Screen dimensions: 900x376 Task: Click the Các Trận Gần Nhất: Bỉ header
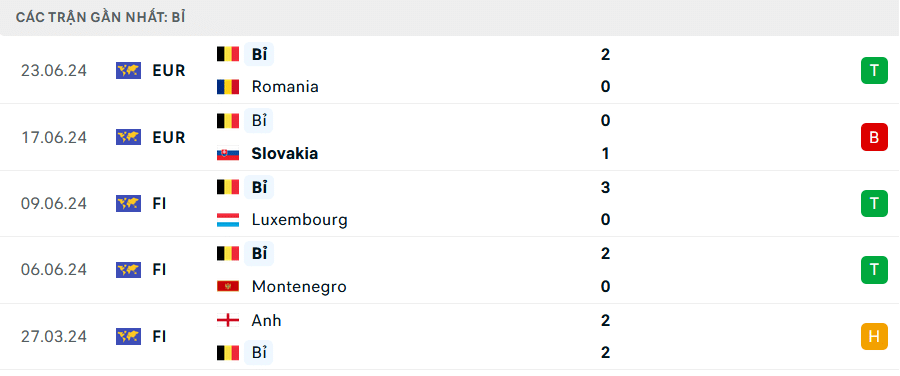click(100, 17)
